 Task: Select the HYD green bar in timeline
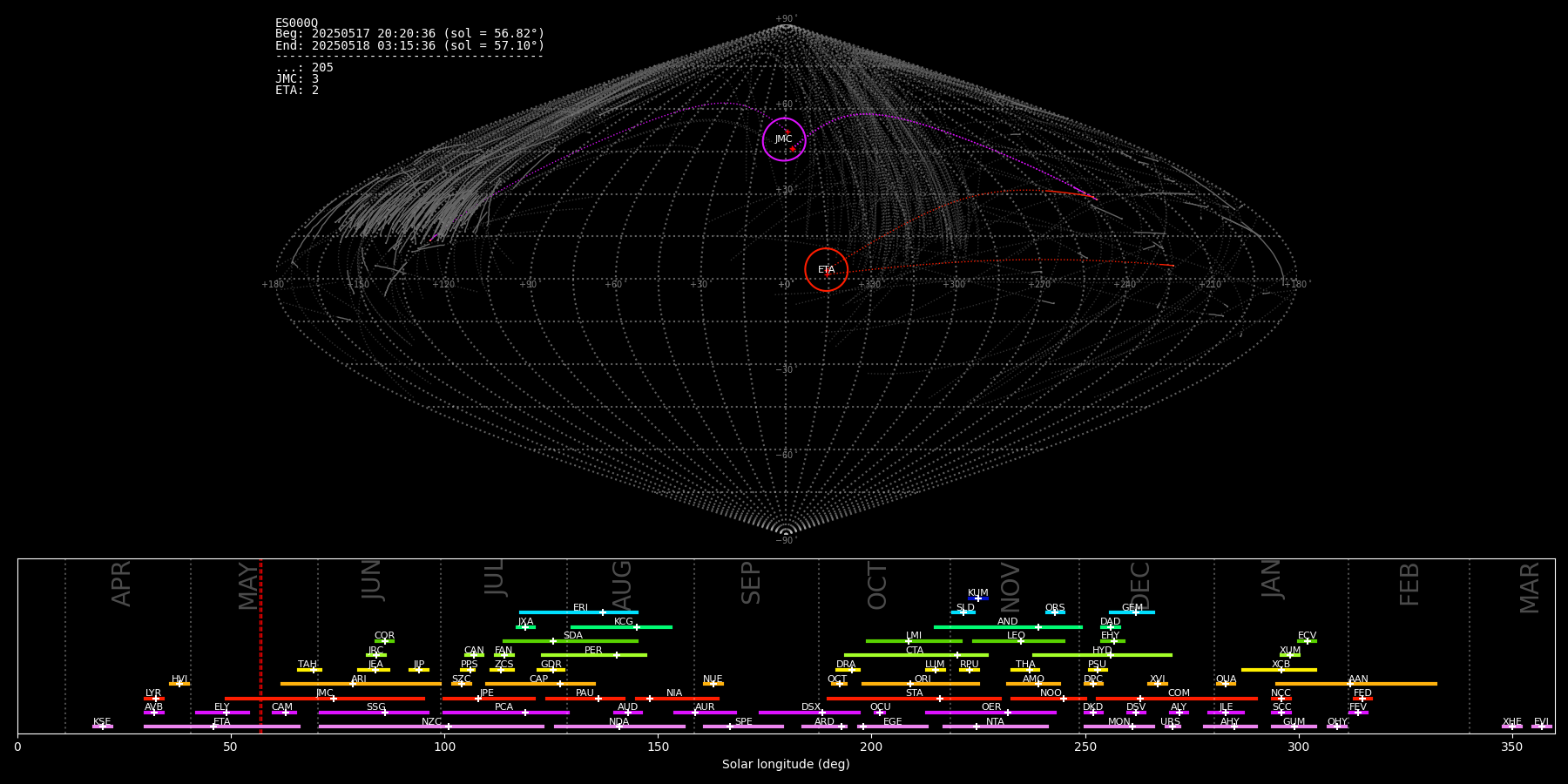tap(1102, 655)
